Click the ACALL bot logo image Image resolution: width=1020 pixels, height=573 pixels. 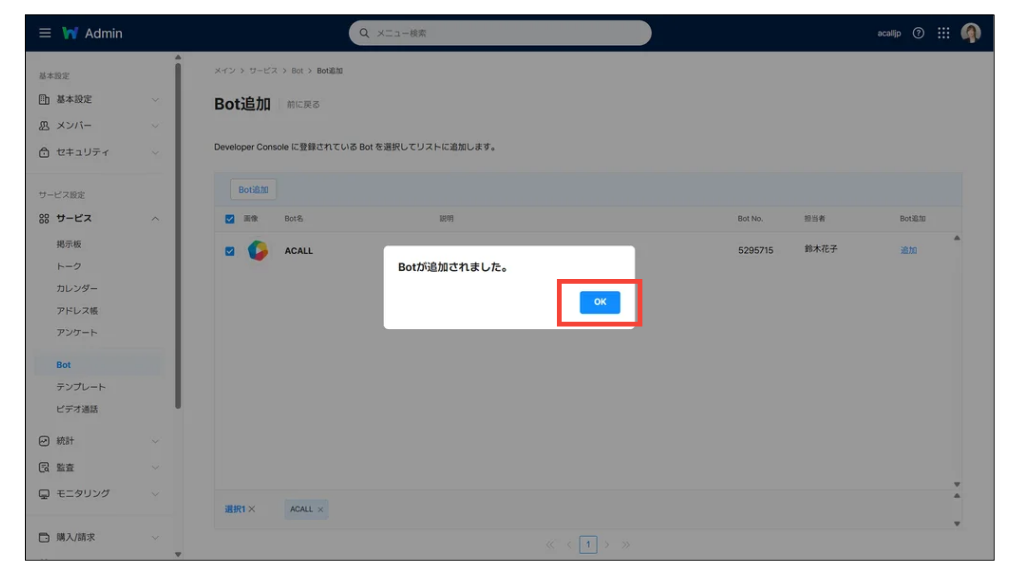pos(258,251)
